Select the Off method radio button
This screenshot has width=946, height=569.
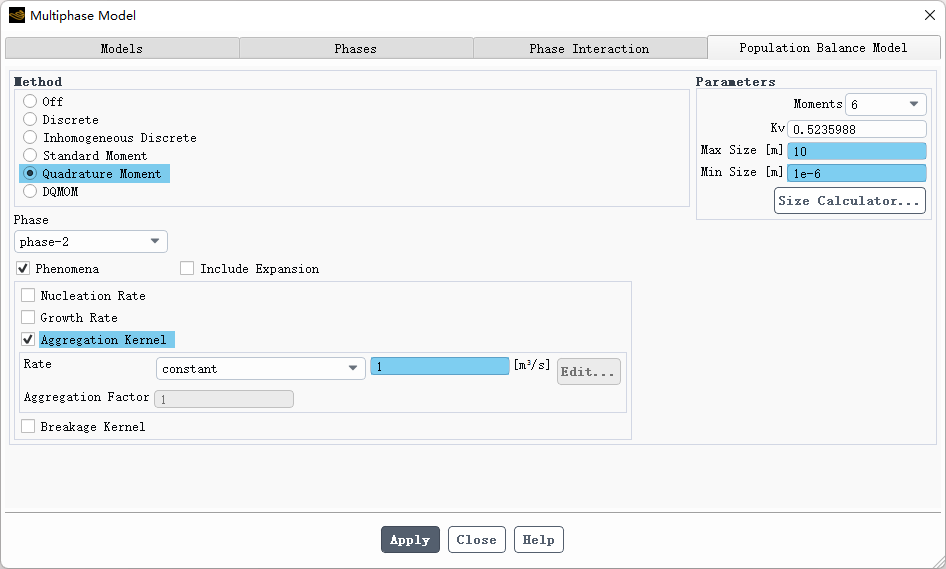(30, 102)
